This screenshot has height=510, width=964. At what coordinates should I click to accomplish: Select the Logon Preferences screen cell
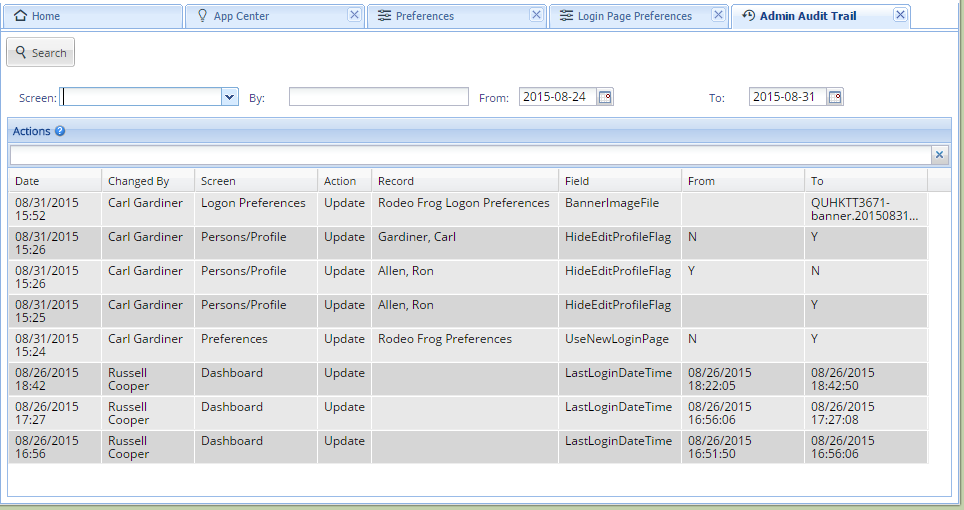[256, 210]
